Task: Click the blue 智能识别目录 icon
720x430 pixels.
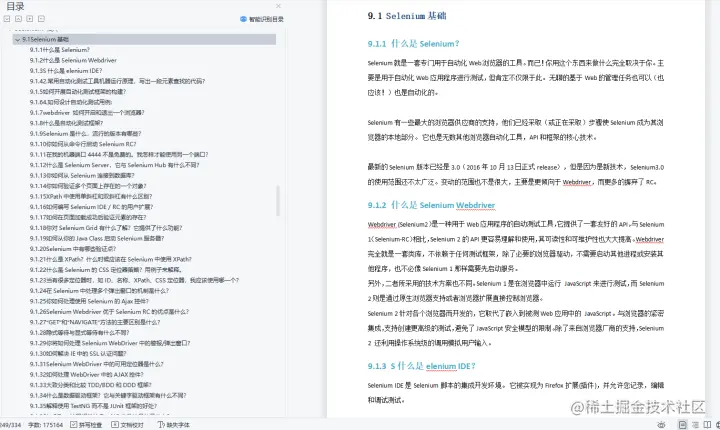Action: pyautogui.click(x=243, y=19)
